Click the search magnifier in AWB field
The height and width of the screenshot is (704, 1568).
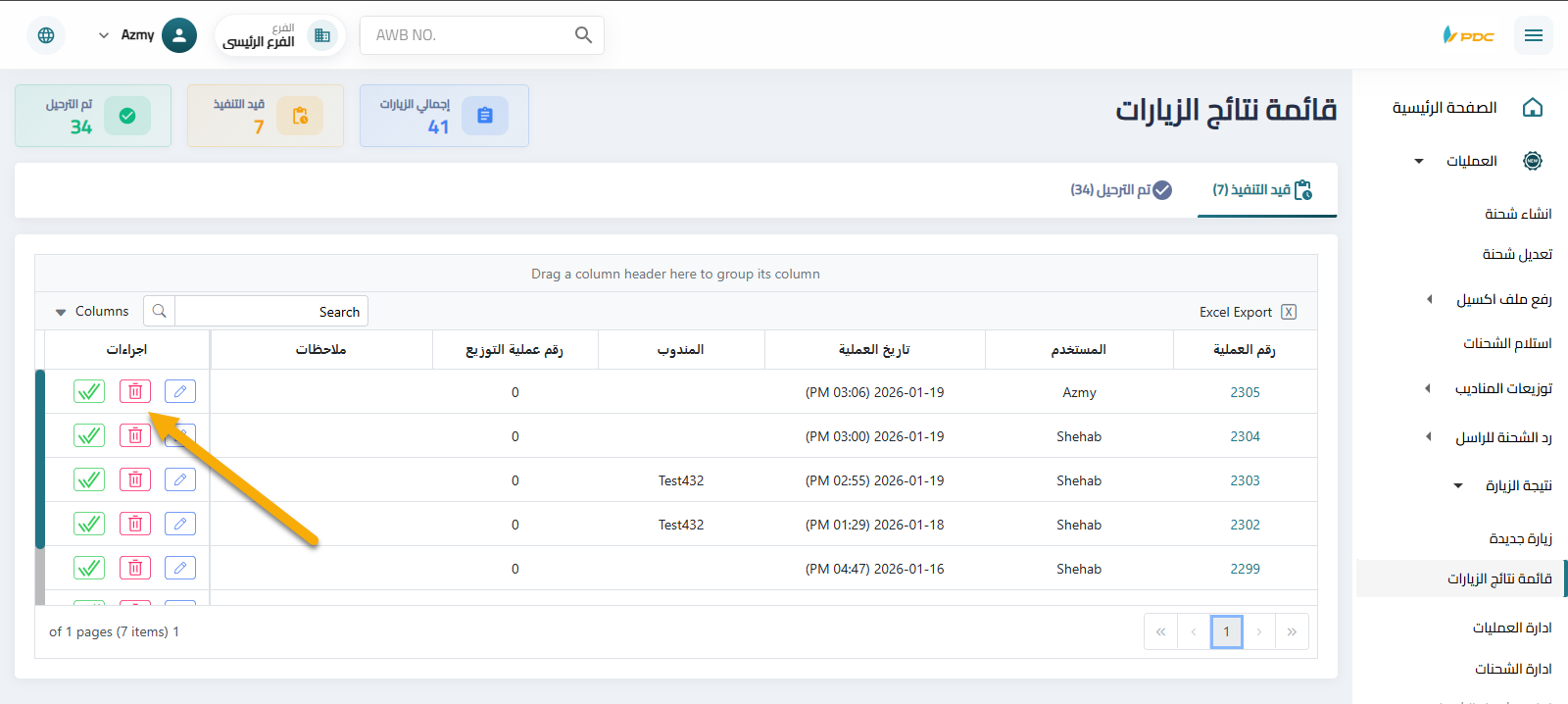[583, 35]
